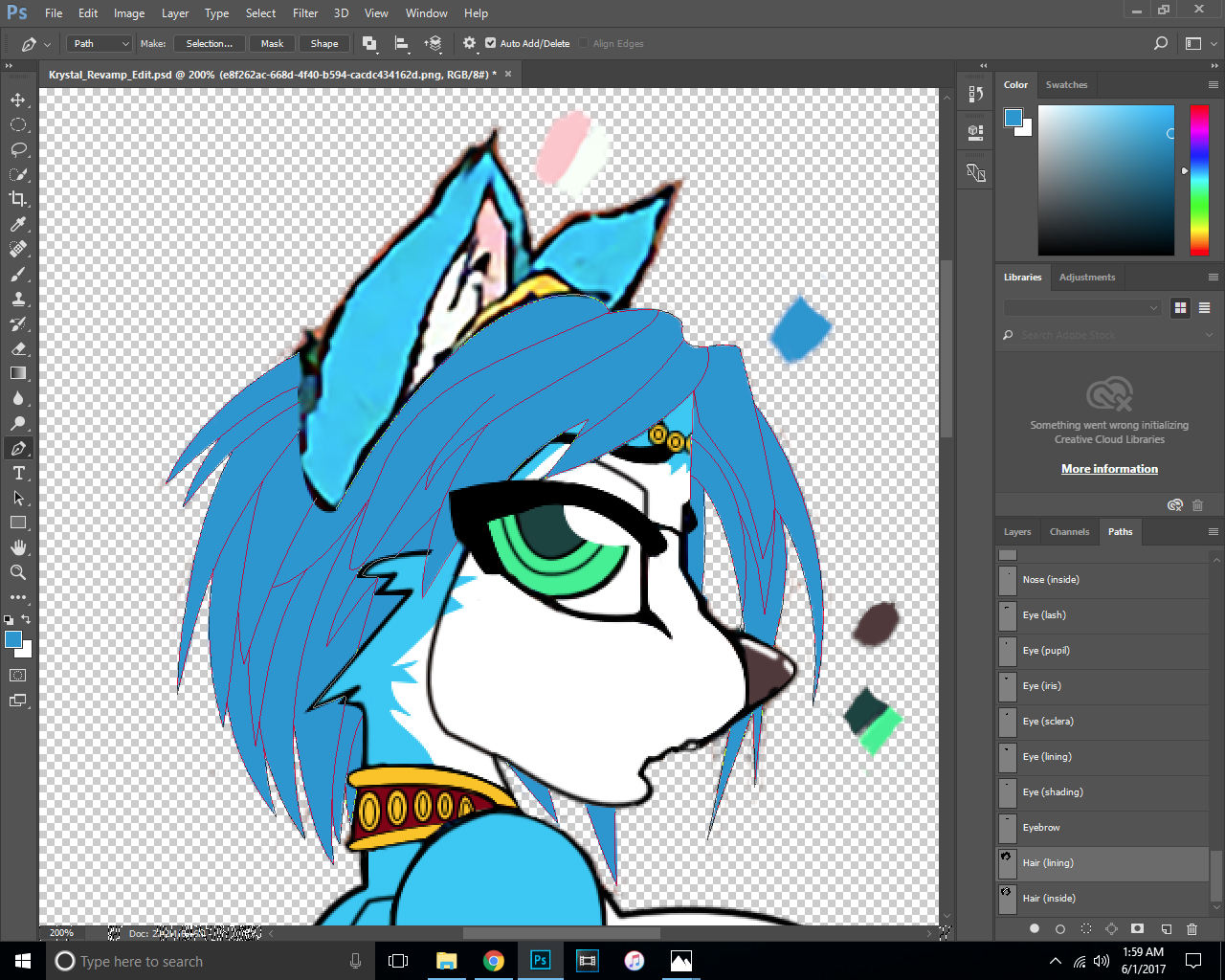The height and width of the screenshot is (980, 1225).
Task: Click the Selection... button
Action: 209,43
